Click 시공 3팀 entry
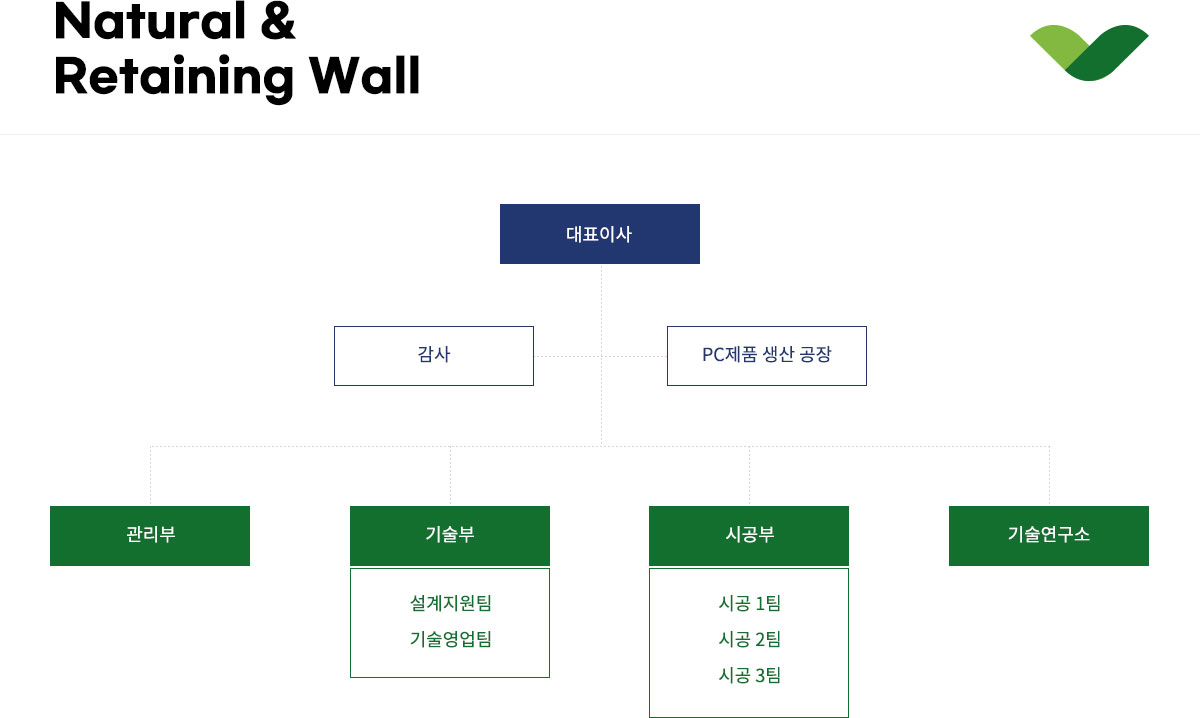The image size is (1200, 718). point(749,675)
